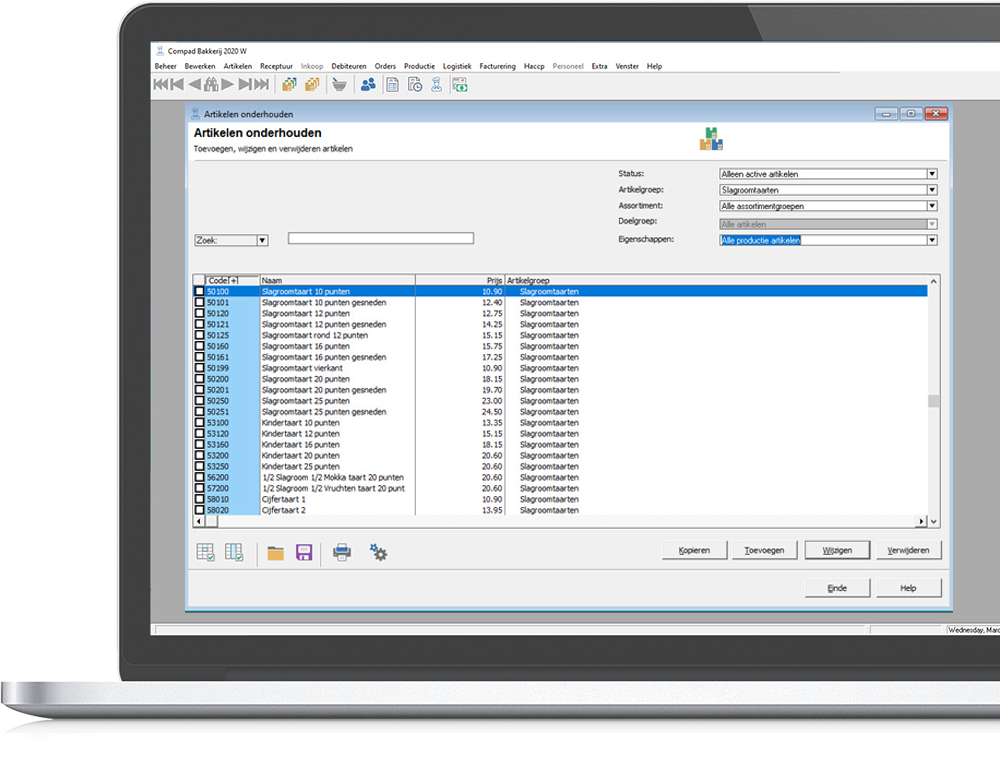This screenshot has height=773, width=1000.
Task: Click the Wijzigen button
Action: click(837, 550)
